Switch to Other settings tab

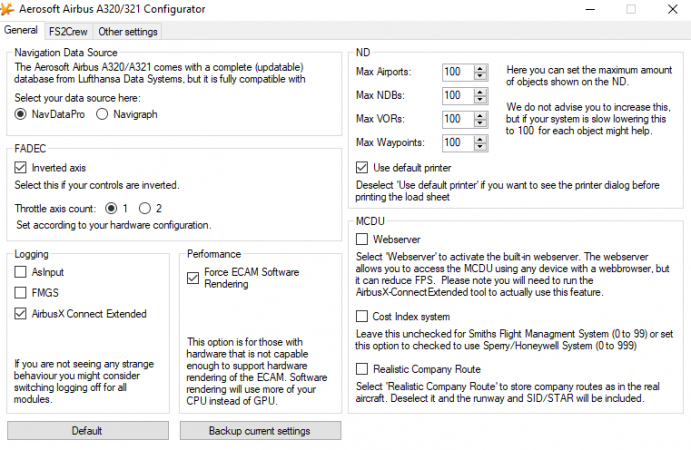[128, 32]
